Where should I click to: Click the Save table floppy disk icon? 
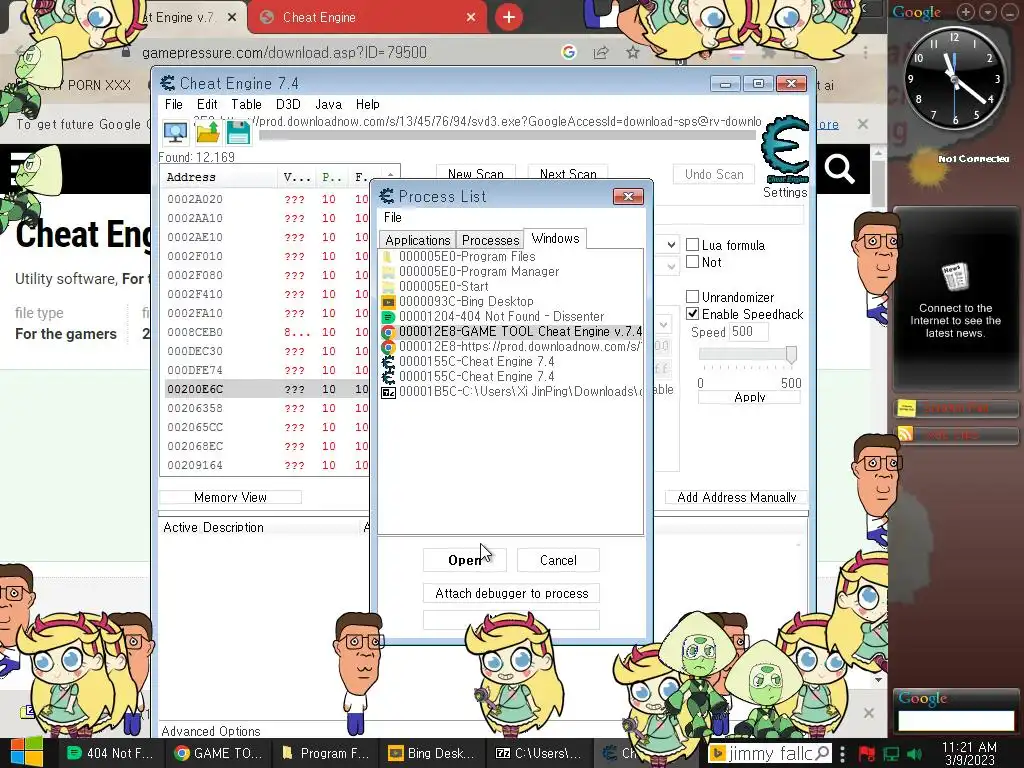click(x=238, y=133)
